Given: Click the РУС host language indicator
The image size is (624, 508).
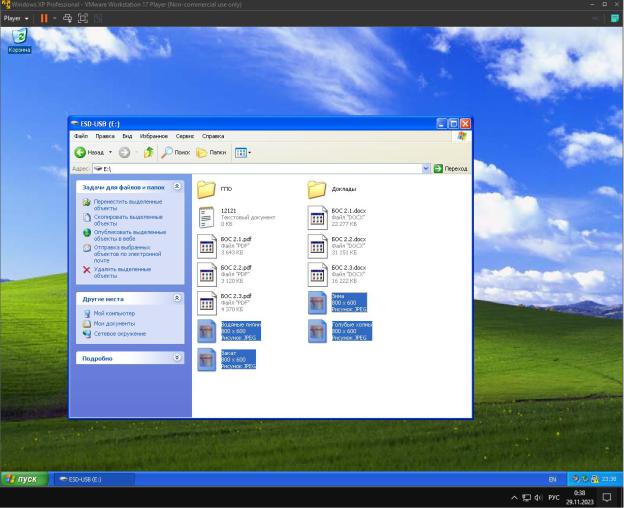Looking at the screenshot, I should (x=554, y=498).
